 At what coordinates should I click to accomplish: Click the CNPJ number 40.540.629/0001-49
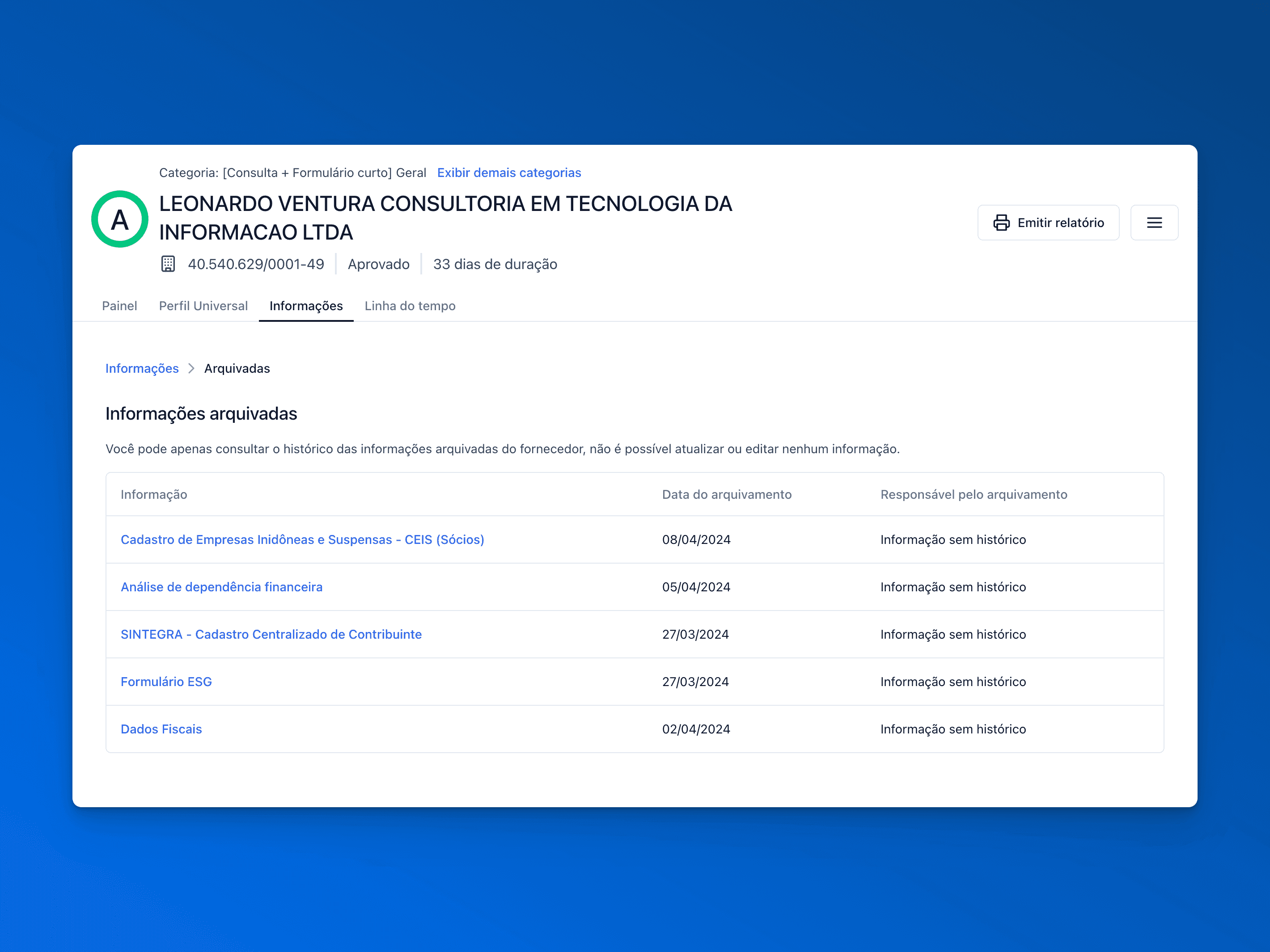pyautogui.click(x=256, y=264)
